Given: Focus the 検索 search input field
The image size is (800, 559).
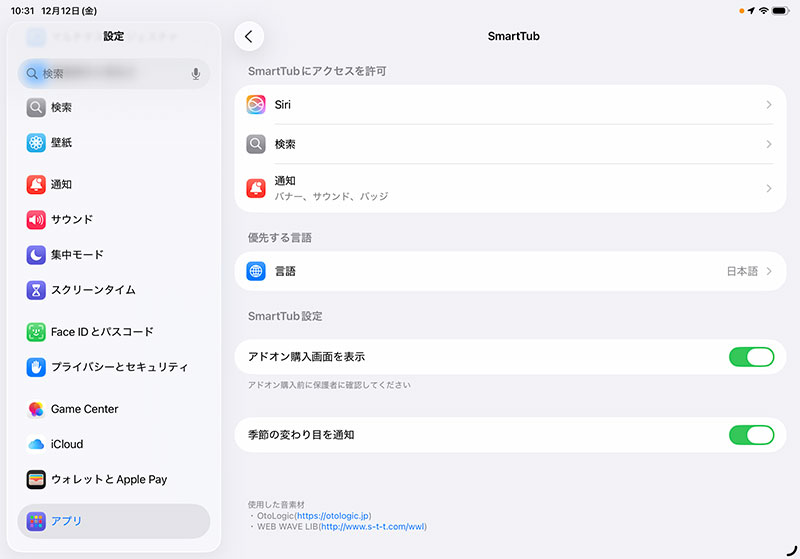Looking at the screenshot, I should [x=114, y=74].
